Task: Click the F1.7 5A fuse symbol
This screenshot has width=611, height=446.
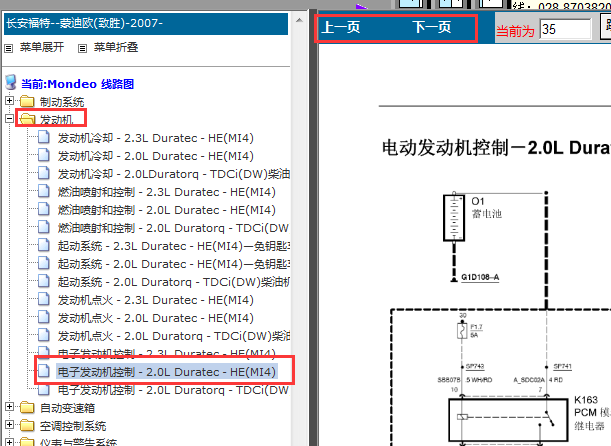Action: 462,331
